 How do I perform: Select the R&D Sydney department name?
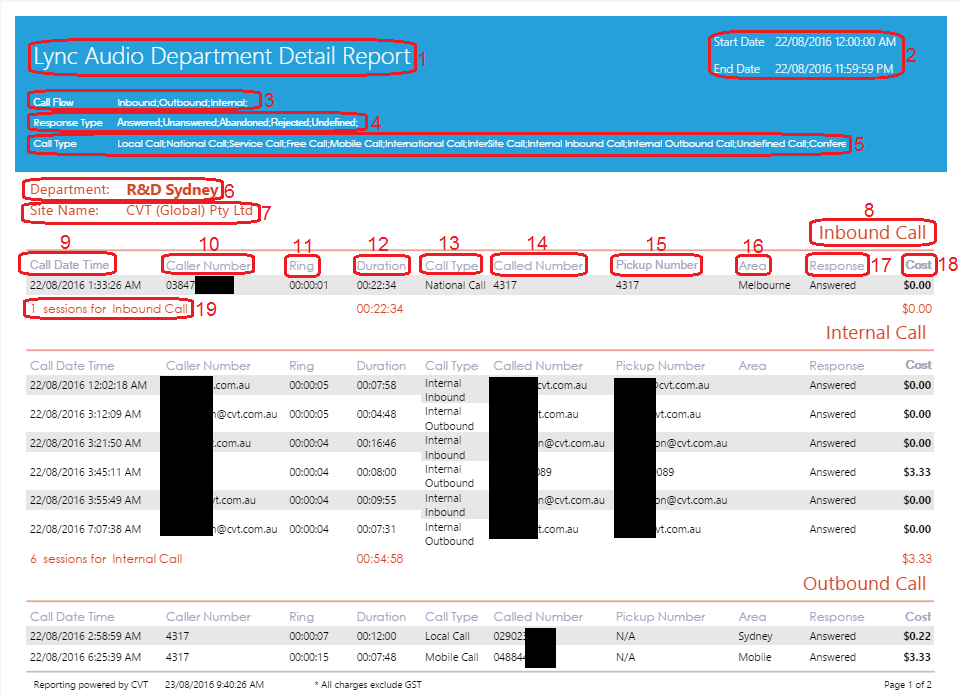(x=172, y=190)
